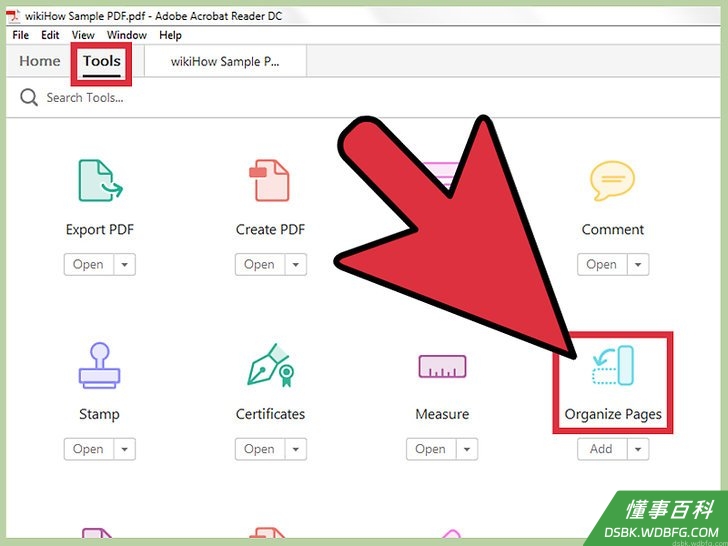The height and width of the screenshot is (546, 728).
Task: Switch to the Home tab
Action: click(x=39, y=61)
